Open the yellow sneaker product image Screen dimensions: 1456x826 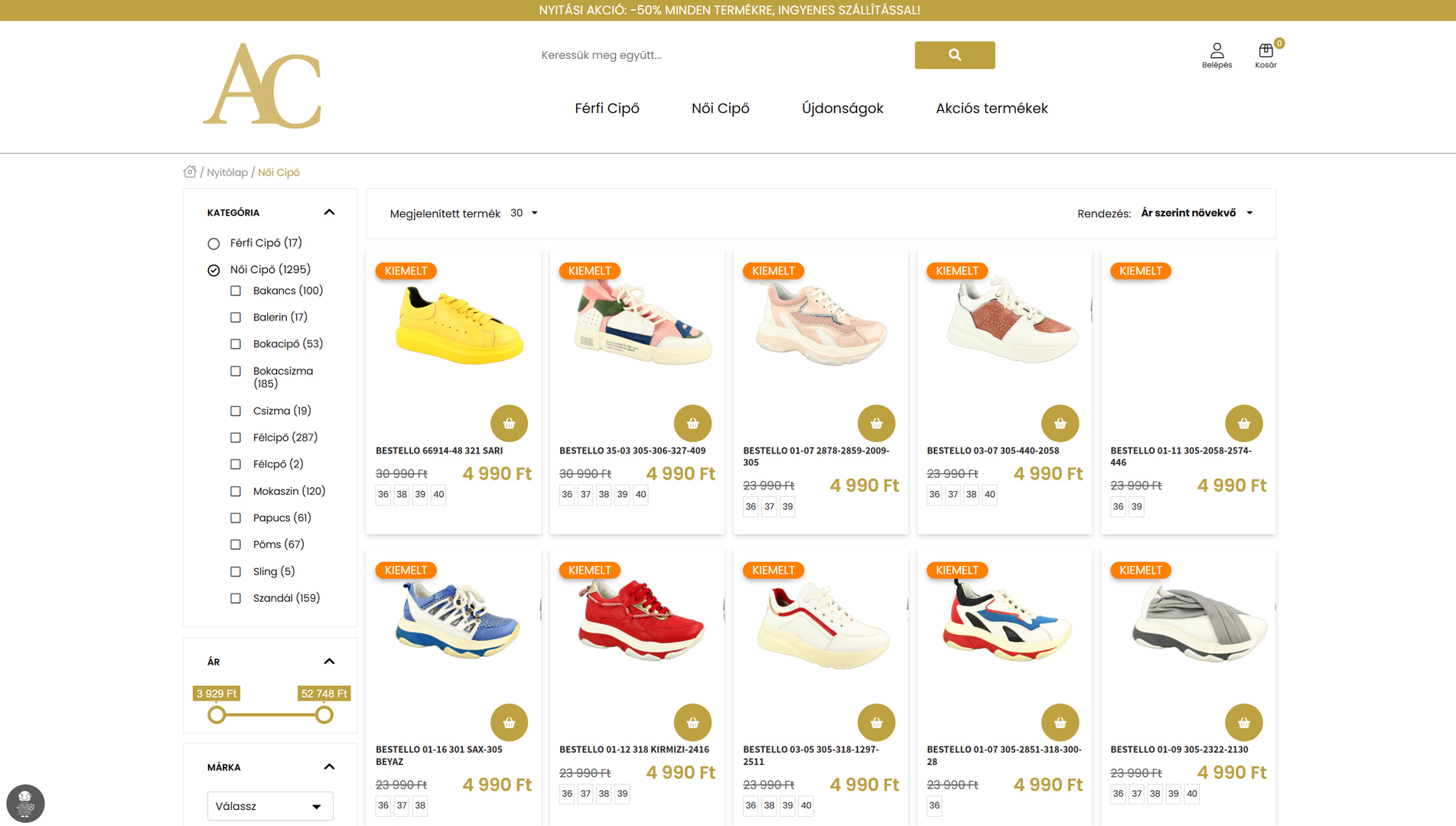tap(460, 325)
